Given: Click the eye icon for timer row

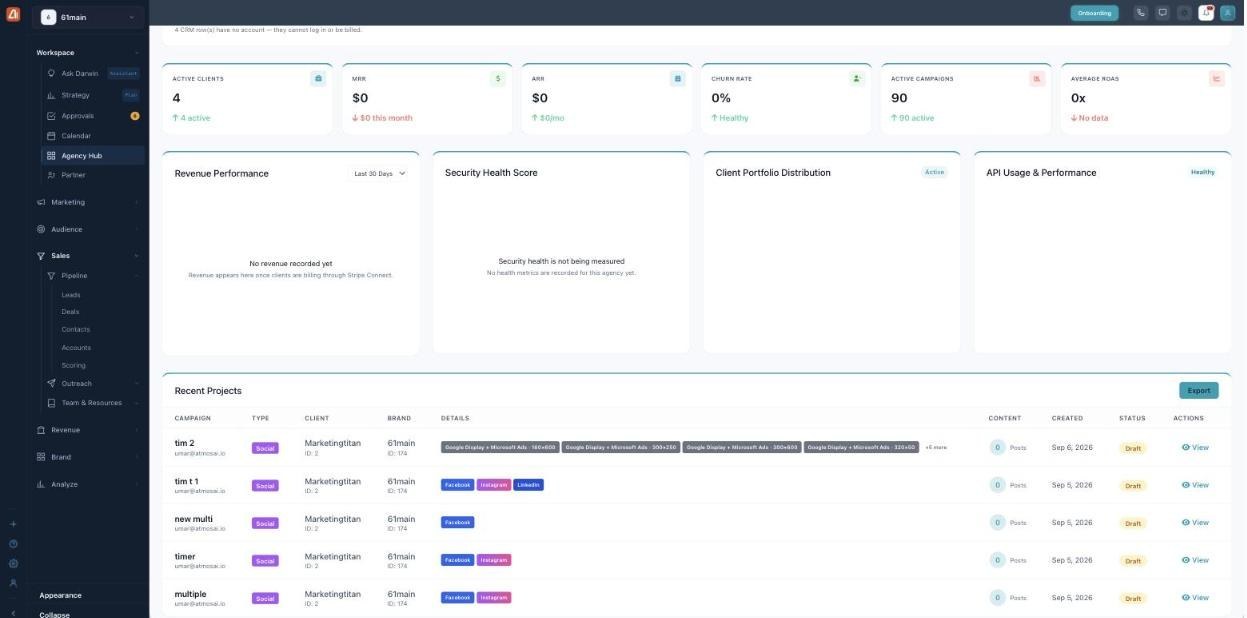Looking at the screenshot, I should tap(1186, 560).
